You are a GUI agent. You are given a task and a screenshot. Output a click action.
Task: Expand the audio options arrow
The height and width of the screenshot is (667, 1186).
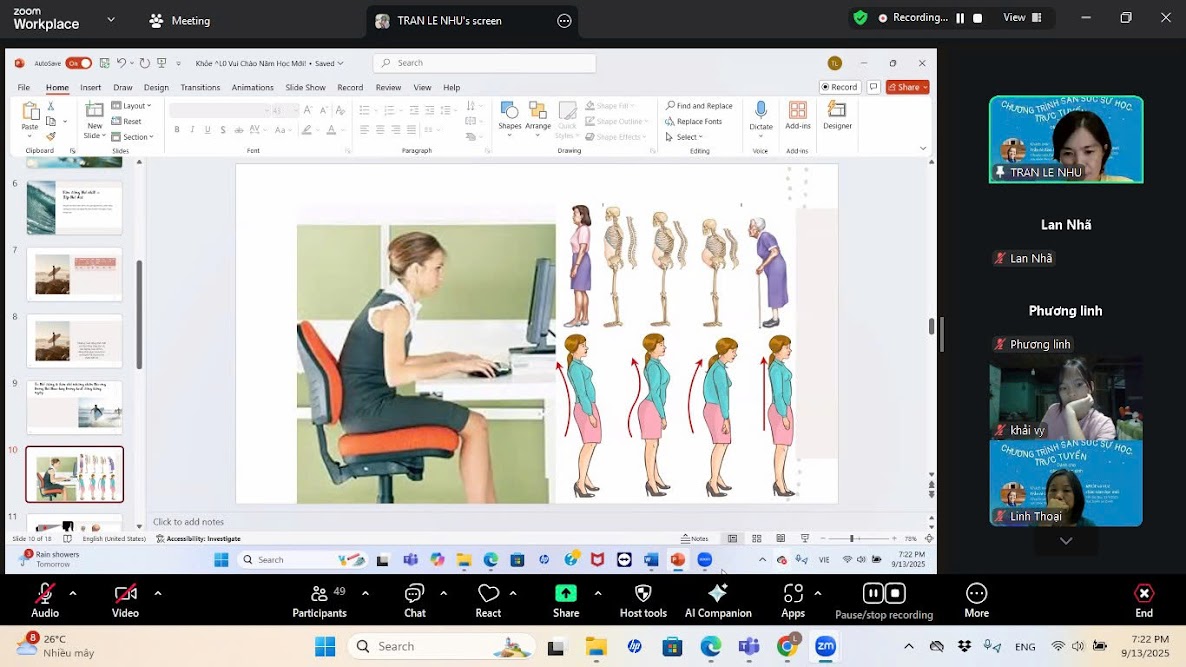coord(72,593)
